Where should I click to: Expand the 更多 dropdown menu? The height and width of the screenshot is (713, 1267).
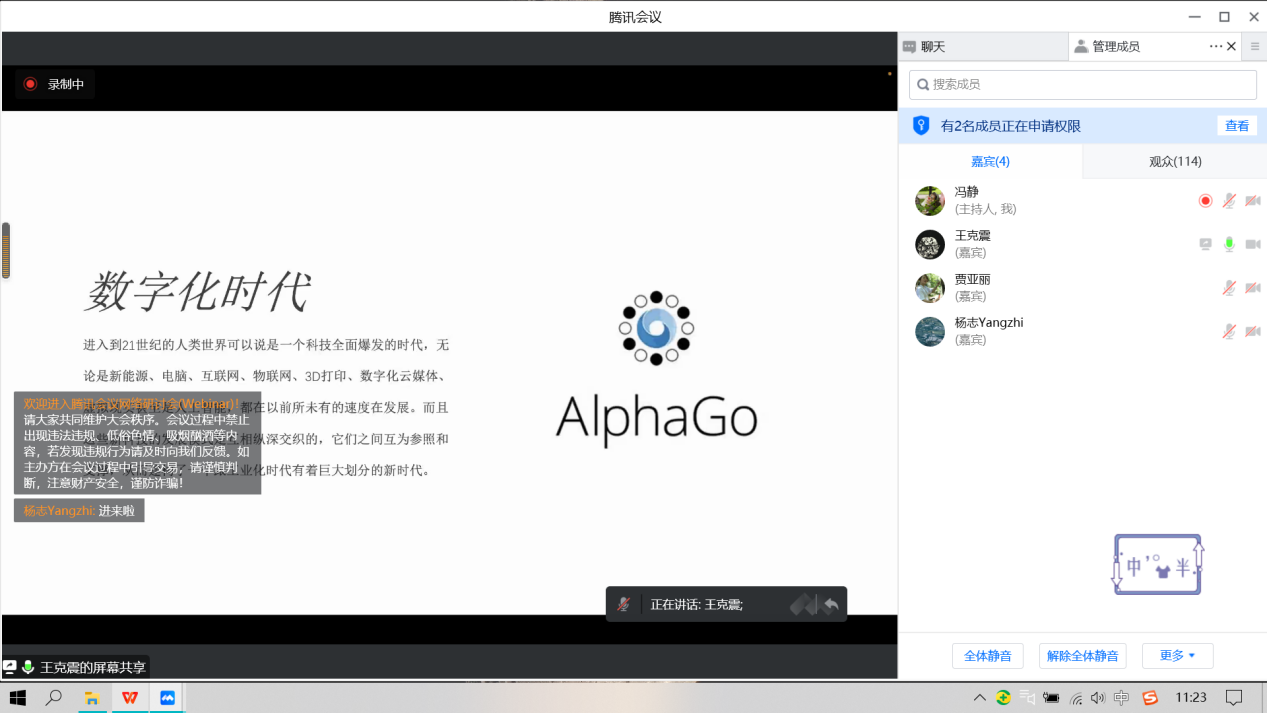pyautogui.click(x=1177, y=656)
